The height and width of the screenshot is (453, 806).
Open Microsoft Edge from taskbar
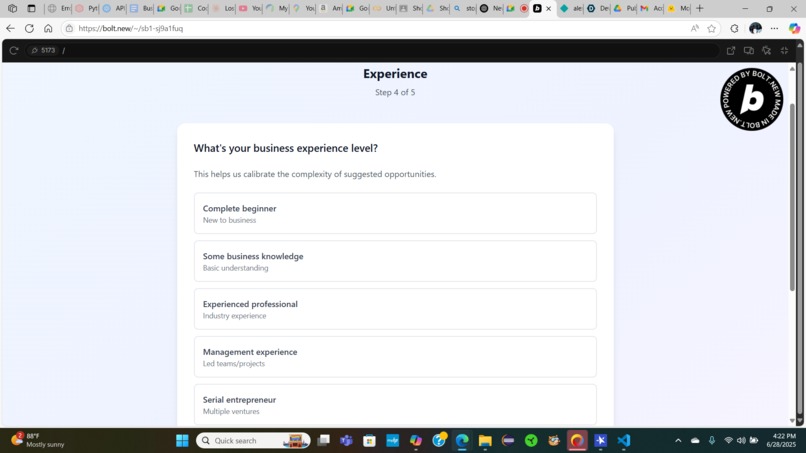[462, 441]
